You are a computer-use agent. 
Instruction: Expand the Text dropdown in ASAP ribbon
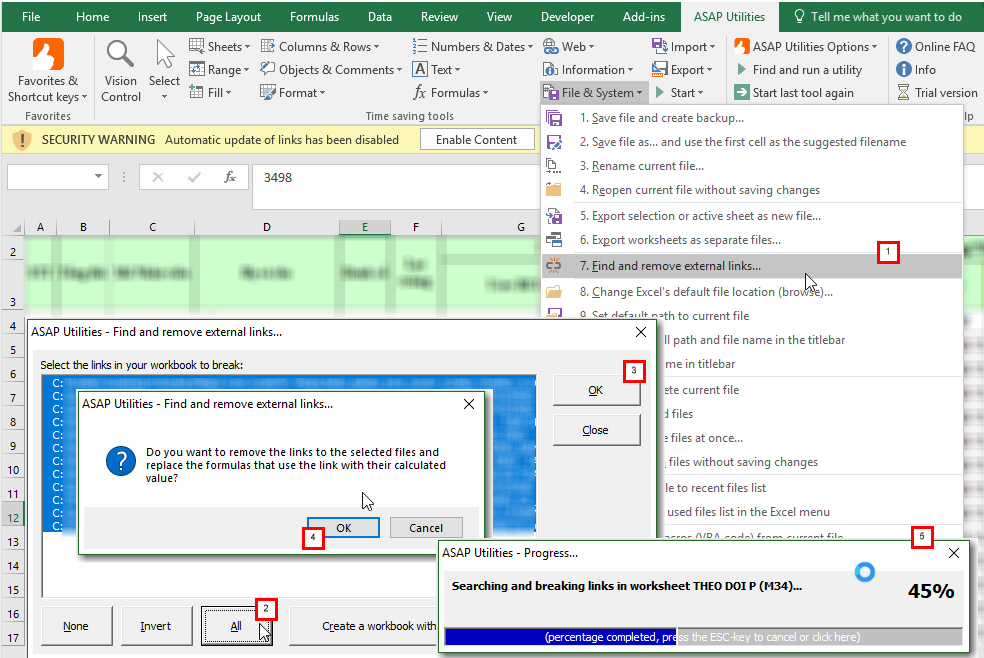coord(436,70)
